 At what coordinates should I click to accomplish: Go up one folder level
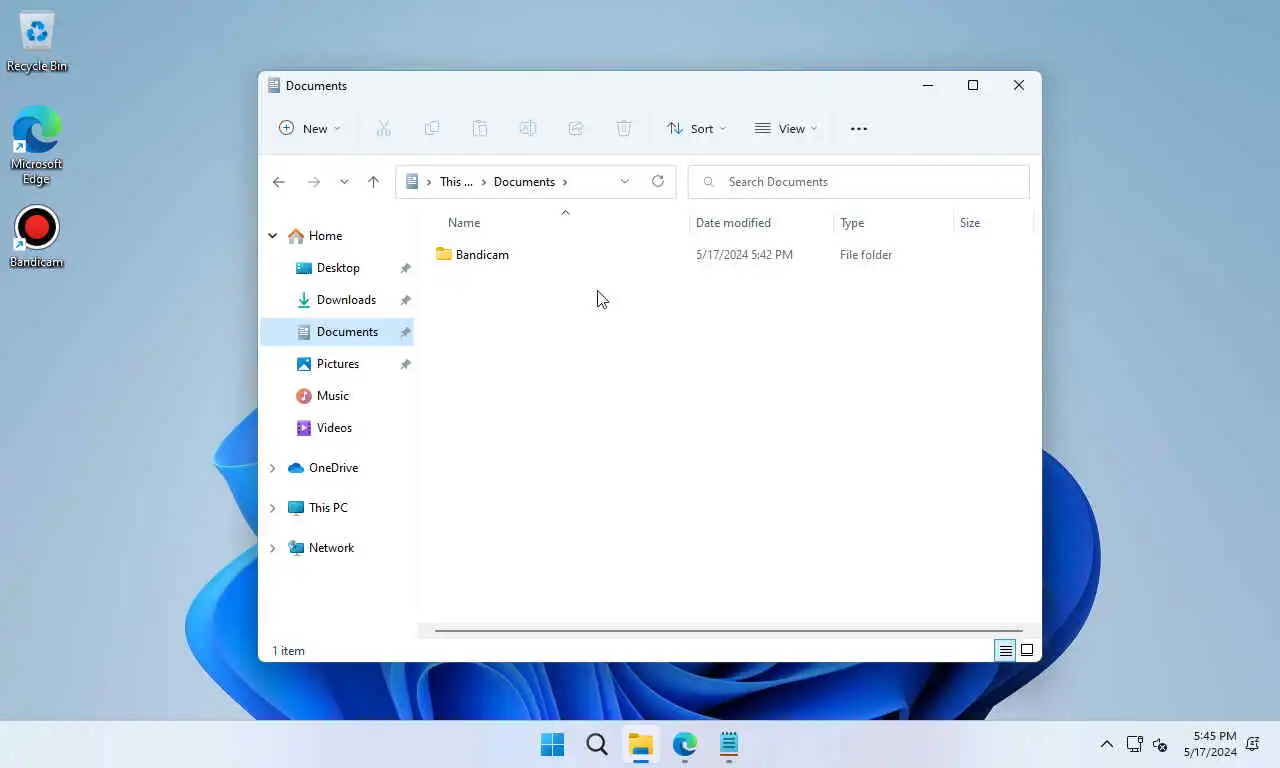374,182
